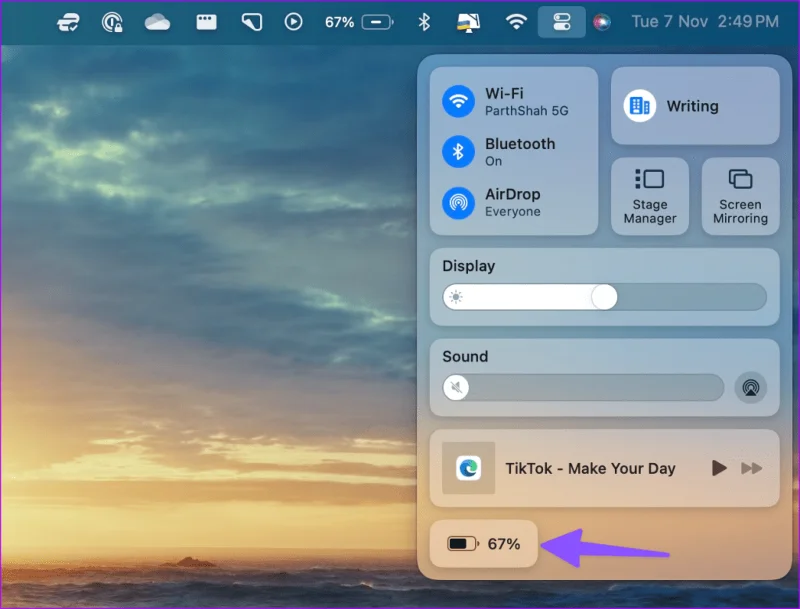
Task: Click the Control Center menu bar icon
Action: click(561, 22)
